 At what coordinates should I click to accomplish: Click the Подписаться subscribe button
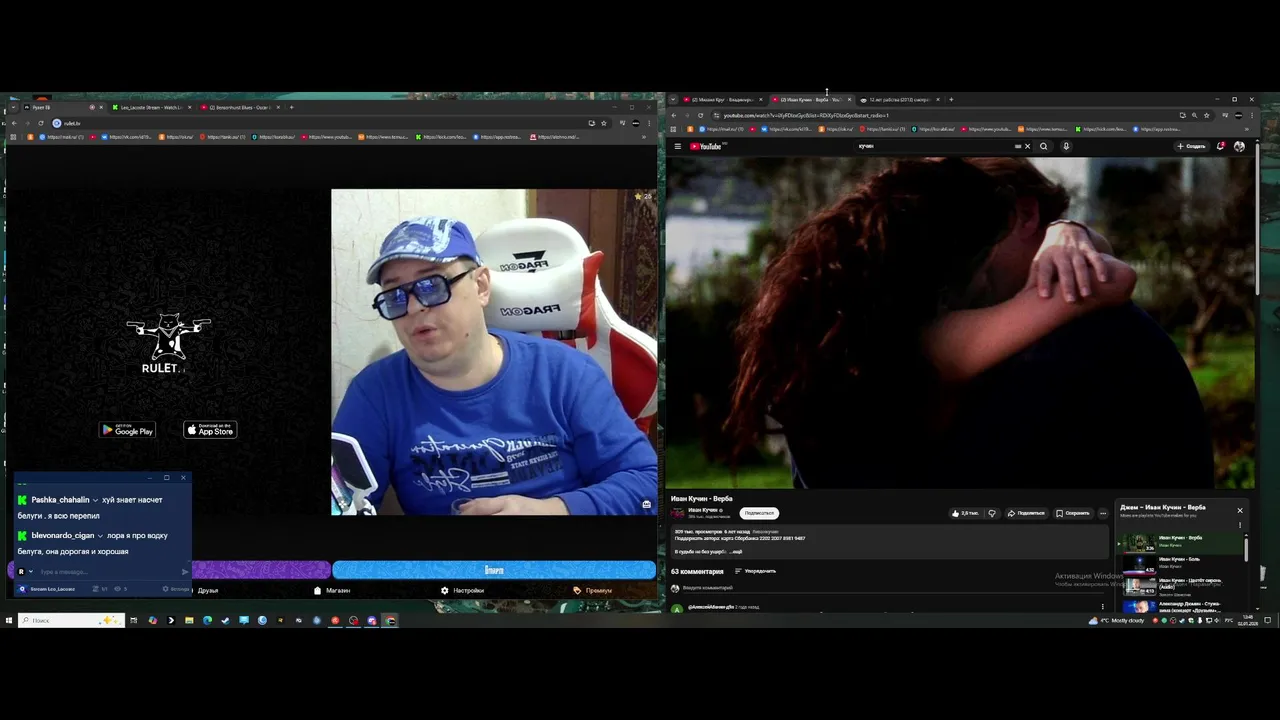759,513
